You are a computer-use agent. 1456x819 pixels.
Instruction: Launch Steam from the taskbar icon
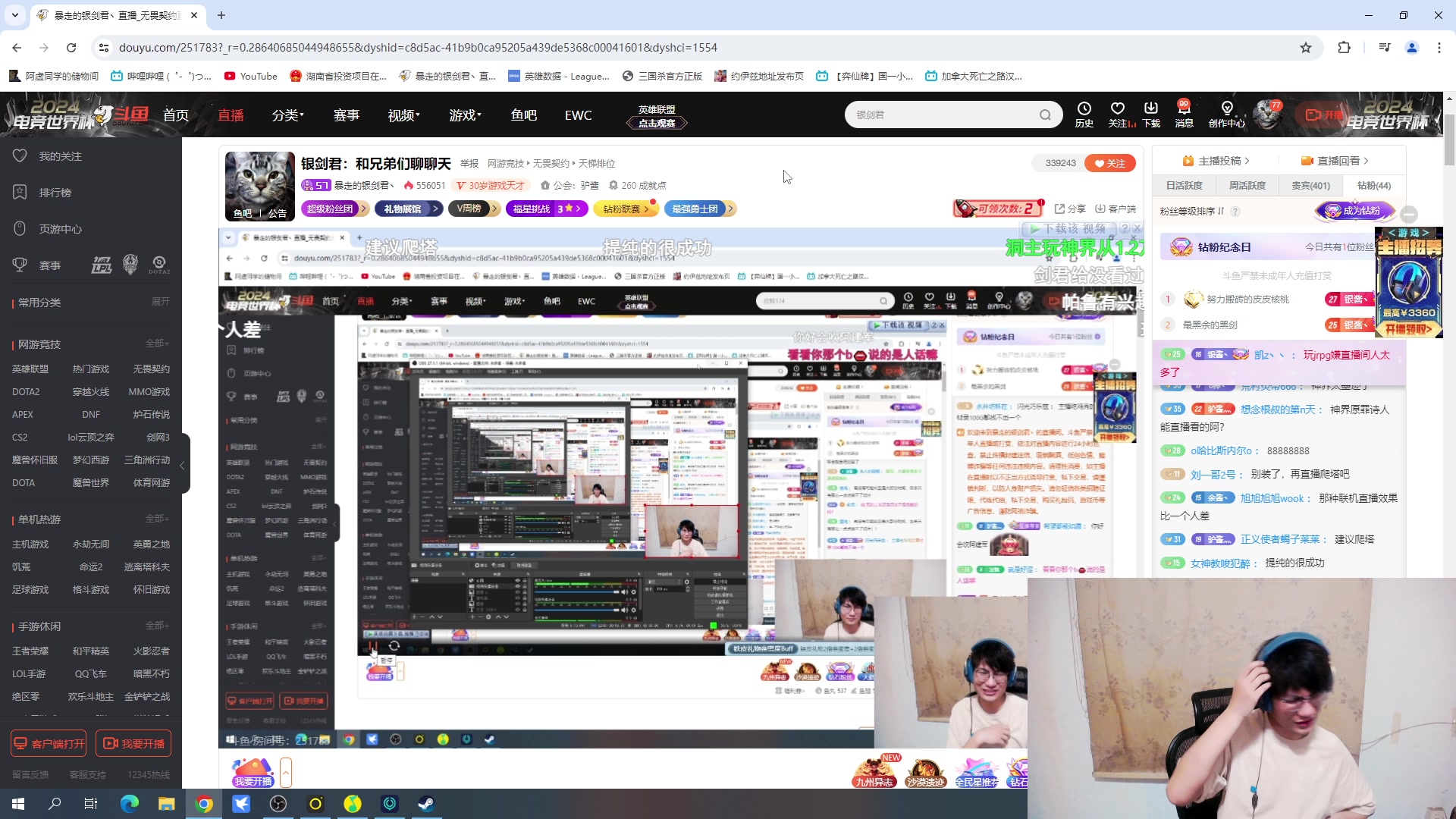point(426,803)
